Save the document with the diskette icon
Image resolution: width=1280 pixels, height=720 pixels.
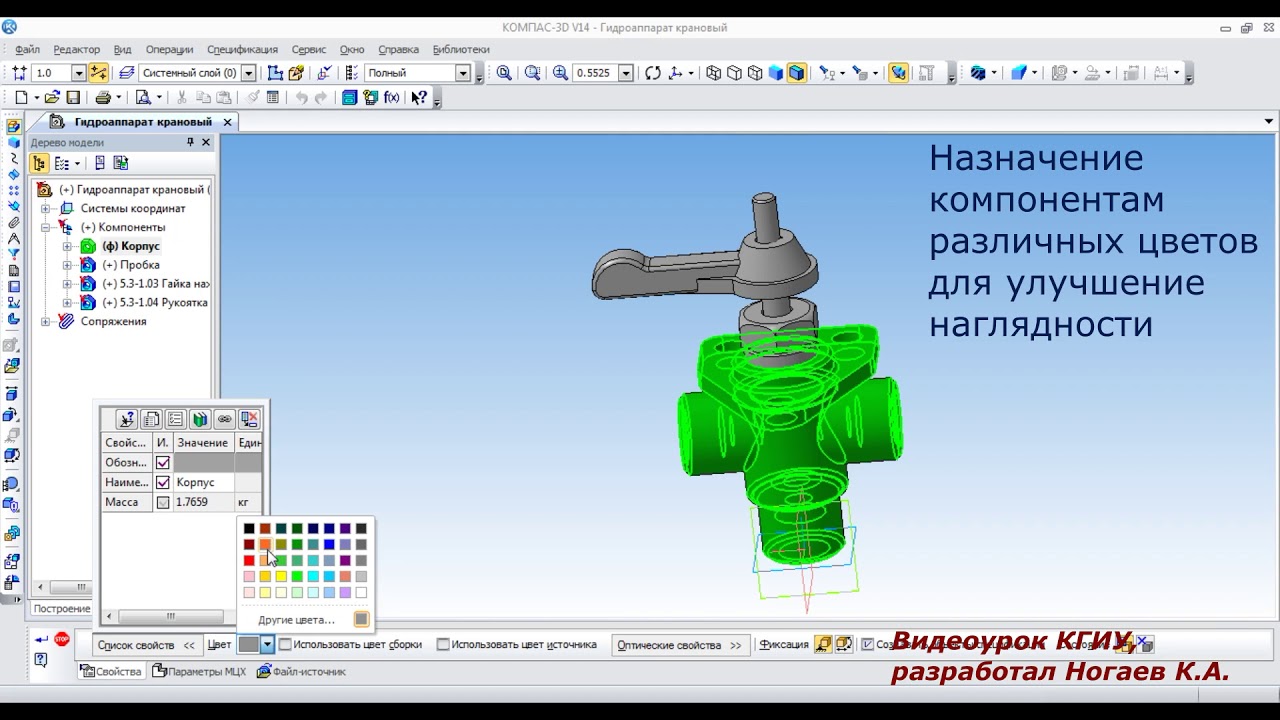[73, 98]
